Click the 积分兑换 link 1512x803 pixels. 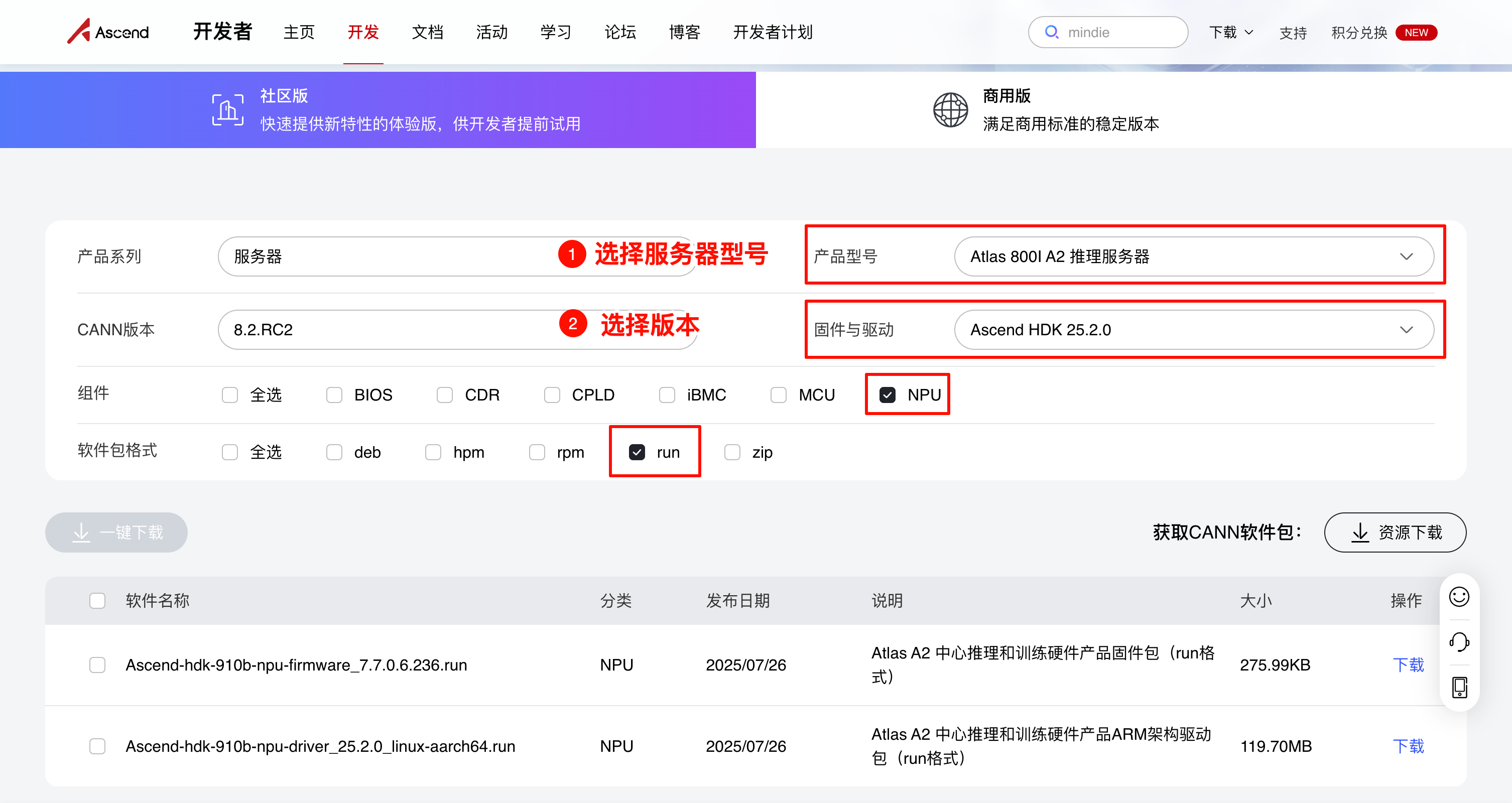click(x=1358, y=32)
